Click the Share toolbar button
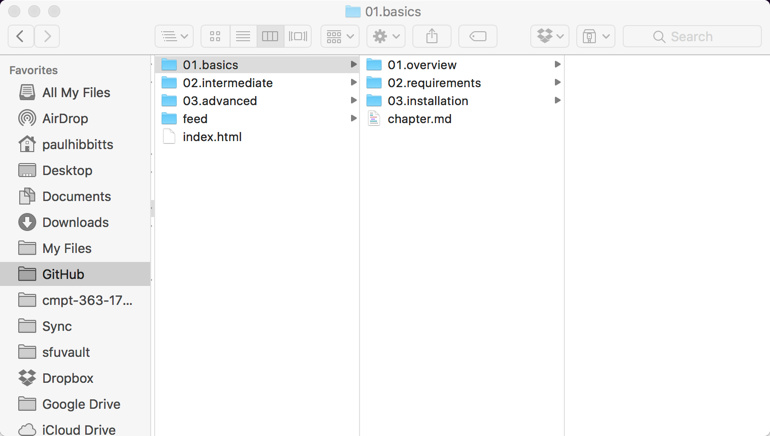Screen dimensions: 770x436 [432, 36]
